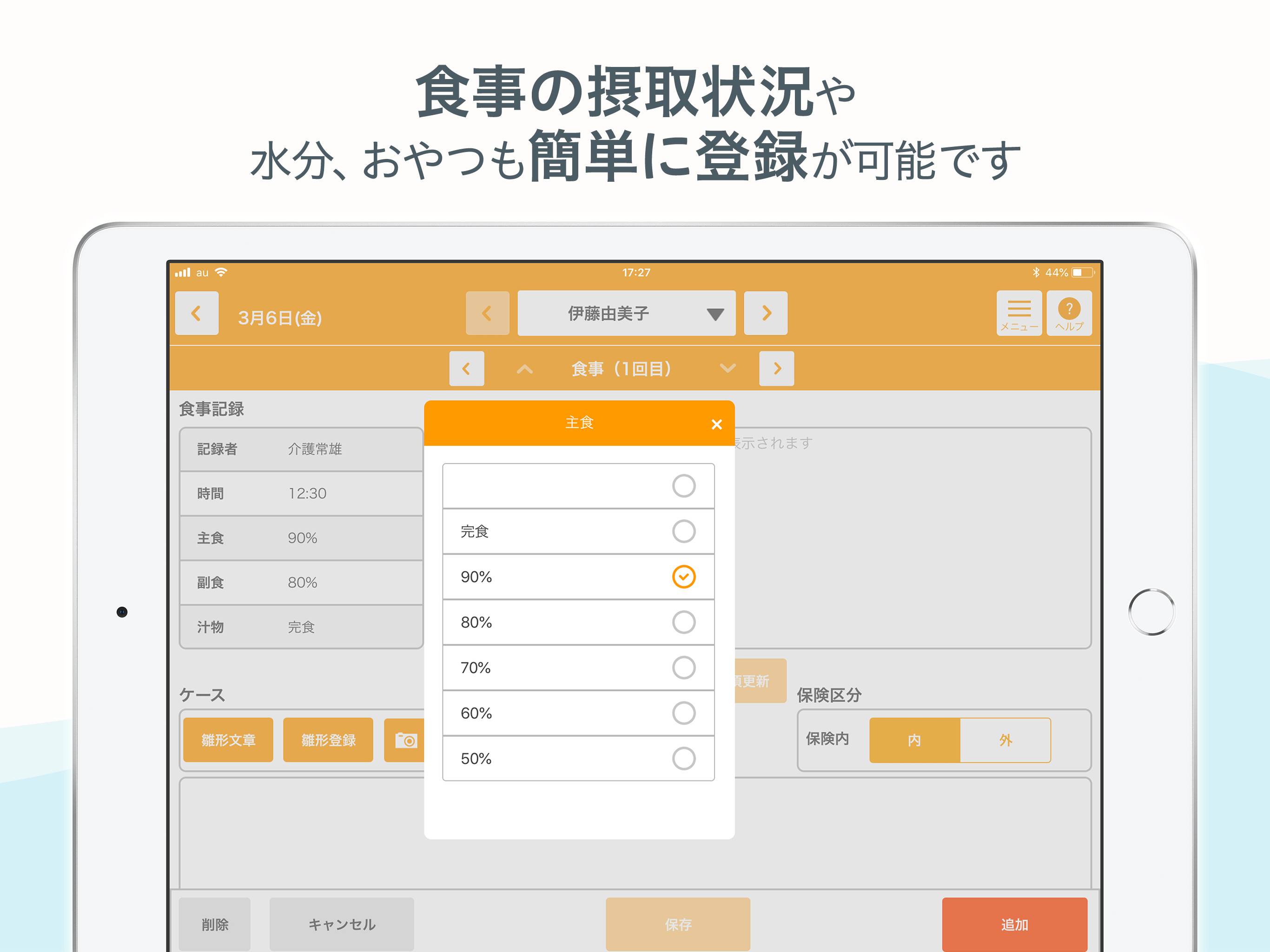Open the メニュー hamburger menu
The height and width of the screenshot is (952, 1270).
click(1019, 313)
